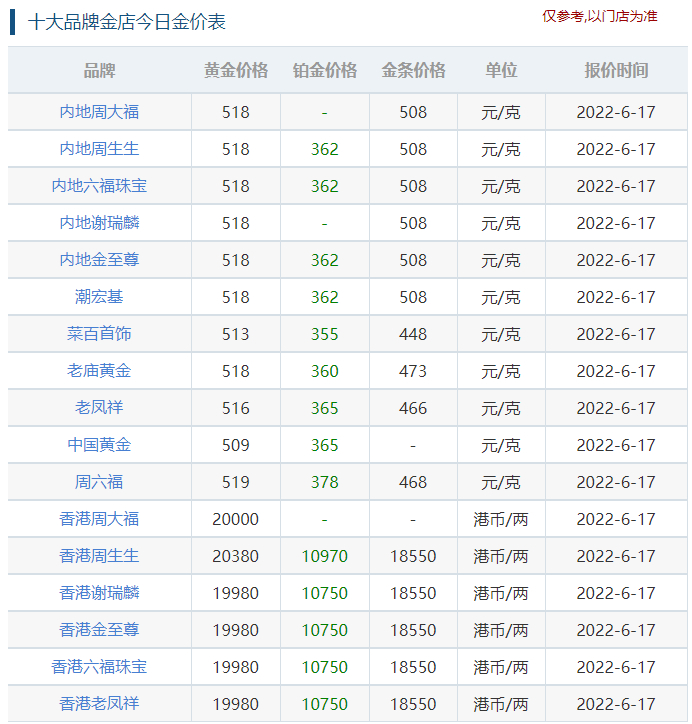Select gold bar price 468 for 周六福
This screenshot has width=692, height=724.
[413, 483]
